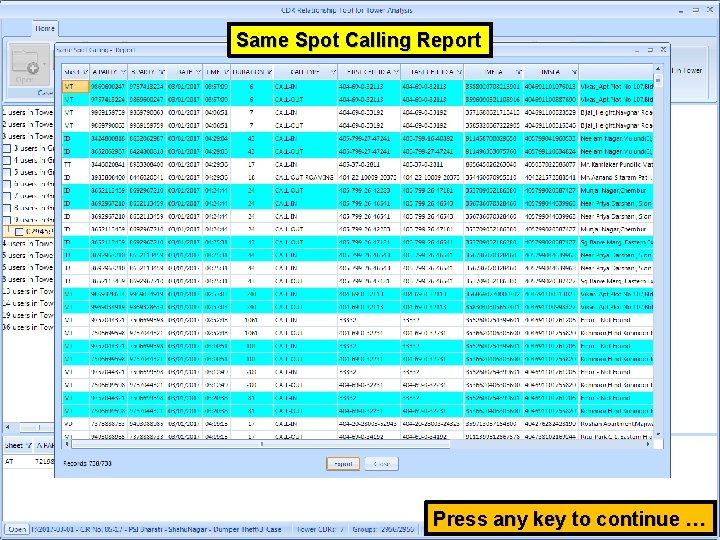Image resolution: width=720 pixels, height=540 pixels.
Task: Open the Case folder icon in the ribbon
Action: 29,67
